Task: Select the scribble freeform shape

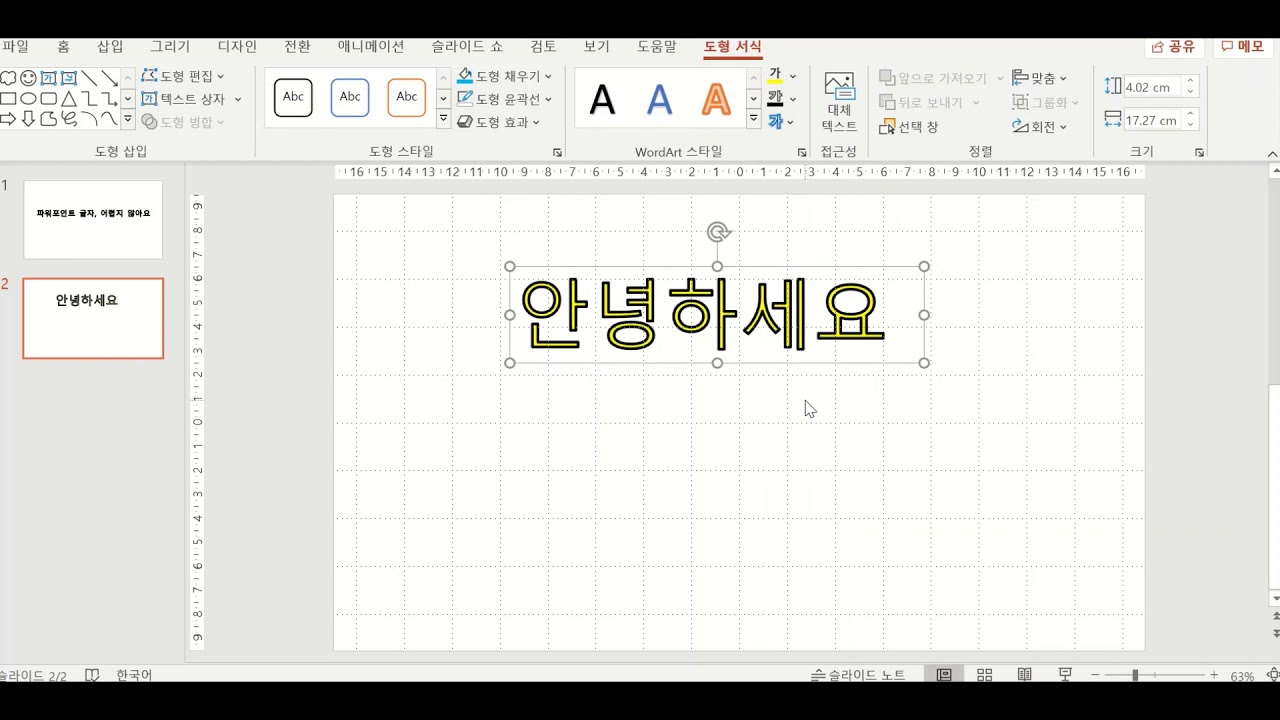Action: click(x=69, y=120)
